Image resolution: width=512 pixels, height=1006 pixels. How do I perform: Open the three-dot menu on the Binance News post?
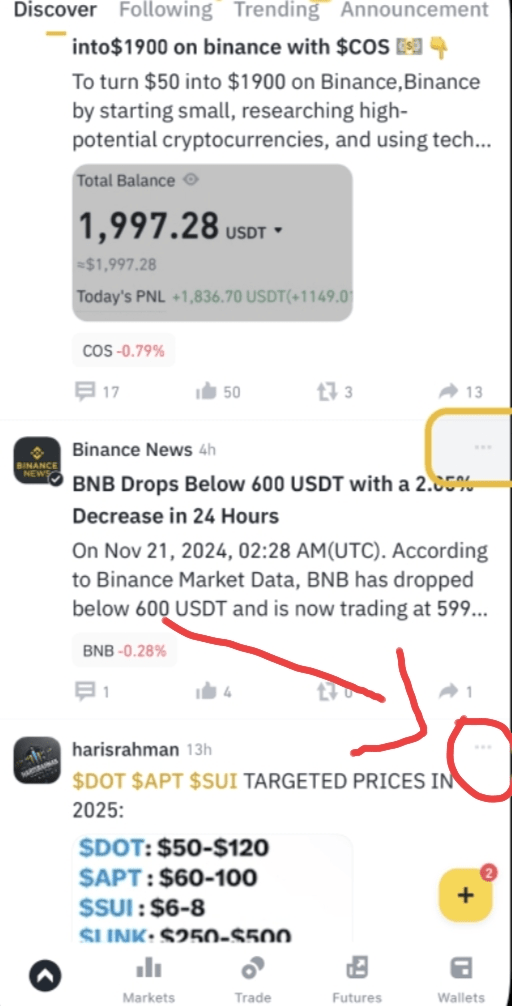[x=482, y=447]
